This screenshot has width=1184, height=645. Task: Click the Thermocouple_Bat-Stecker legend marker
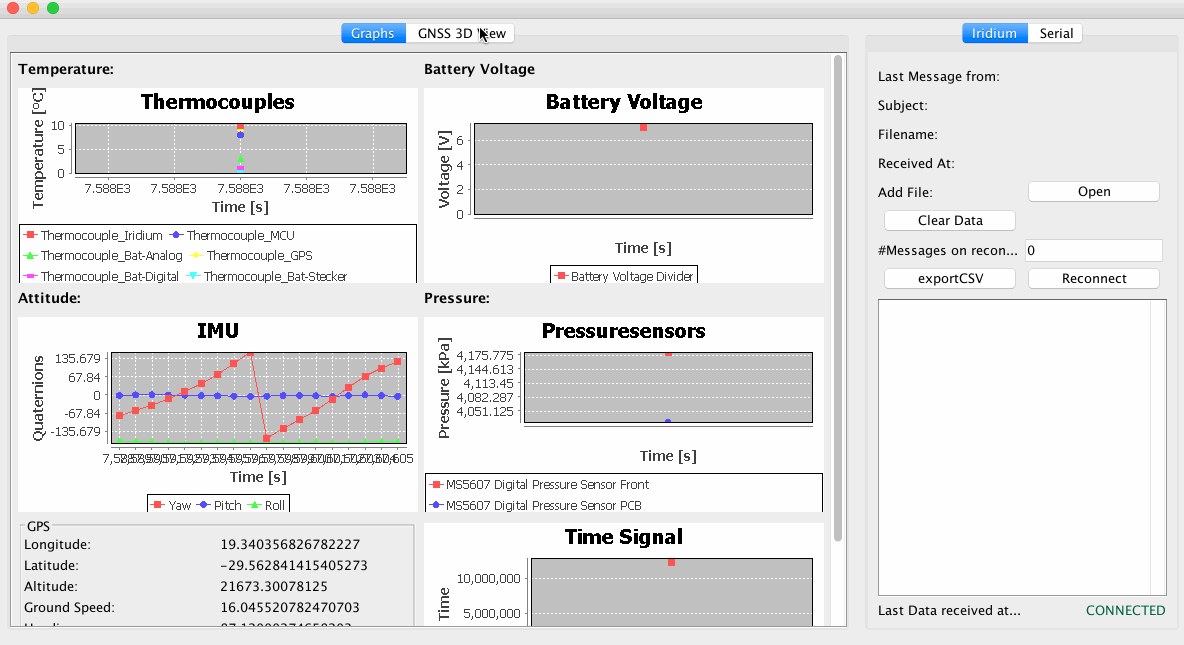point(194,276)
